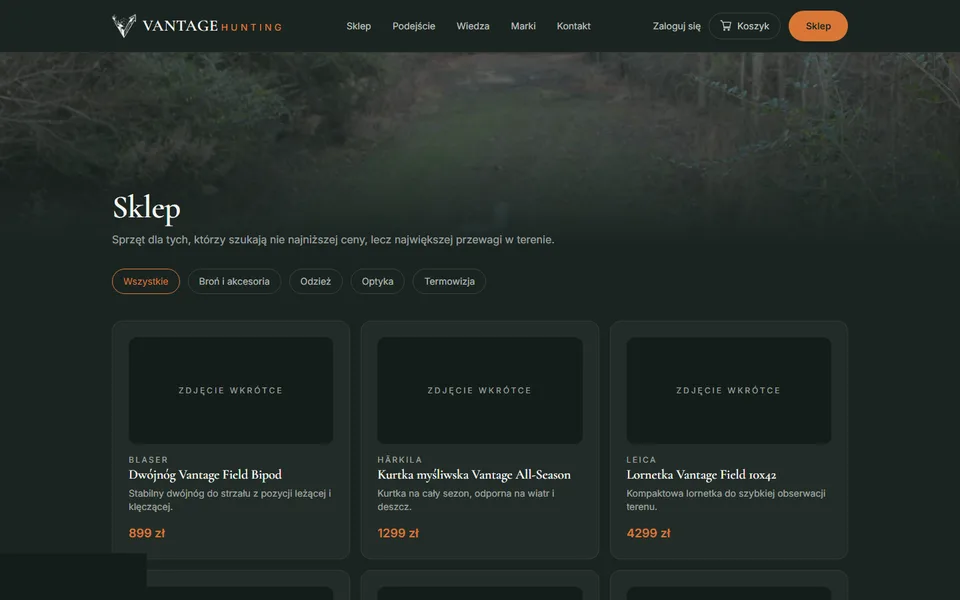Open the Koszyk cart button

point(744,26)
